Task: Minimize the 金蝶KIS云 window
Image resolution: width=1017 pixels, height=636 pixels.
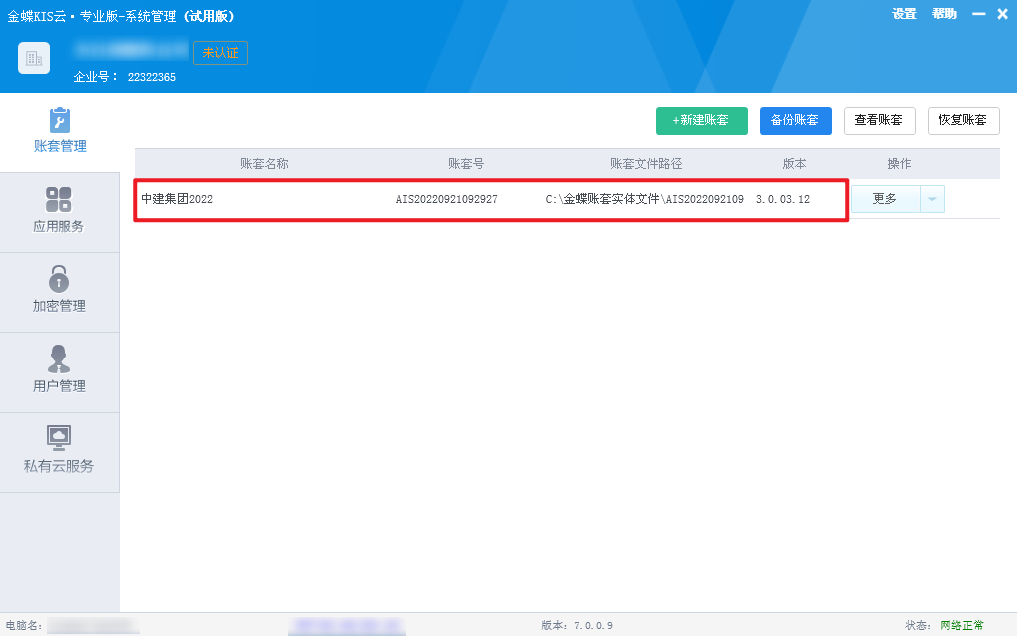Action: point(978,14)
